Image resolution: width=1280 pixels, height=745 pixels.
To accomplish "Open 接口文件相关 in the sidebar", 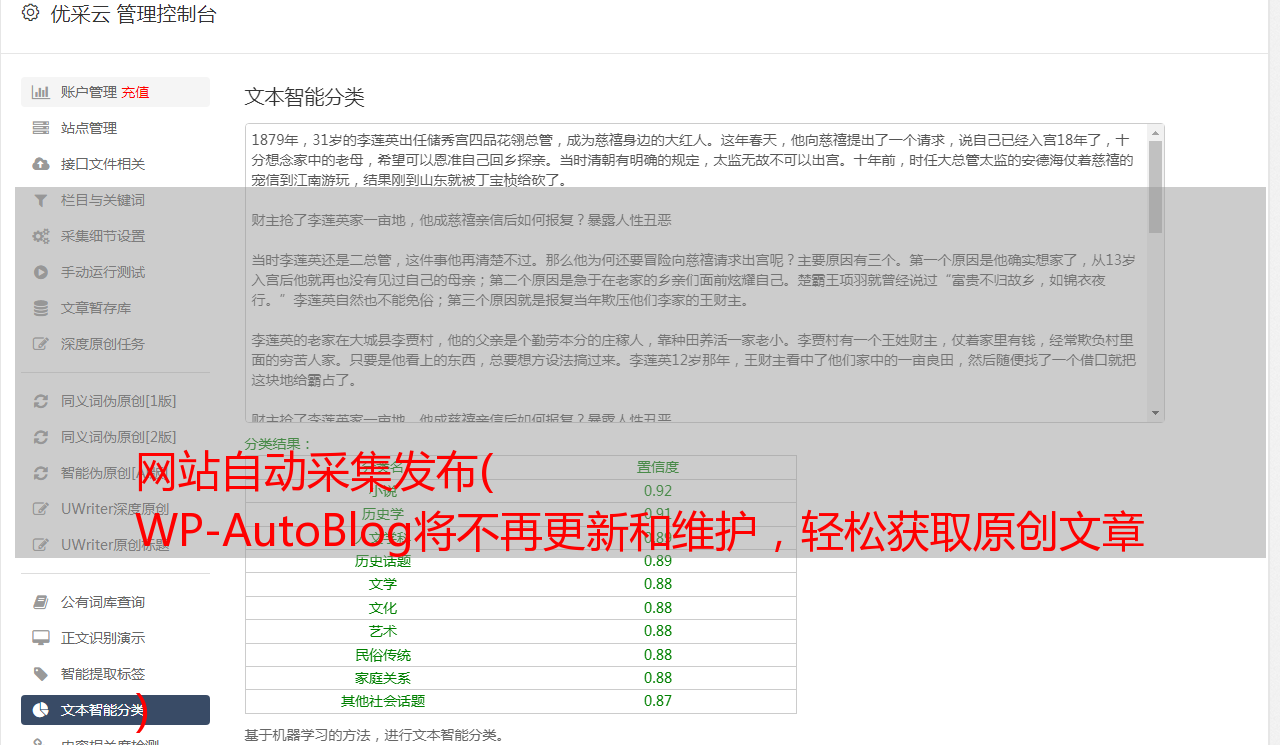I will tap(115, 164).
